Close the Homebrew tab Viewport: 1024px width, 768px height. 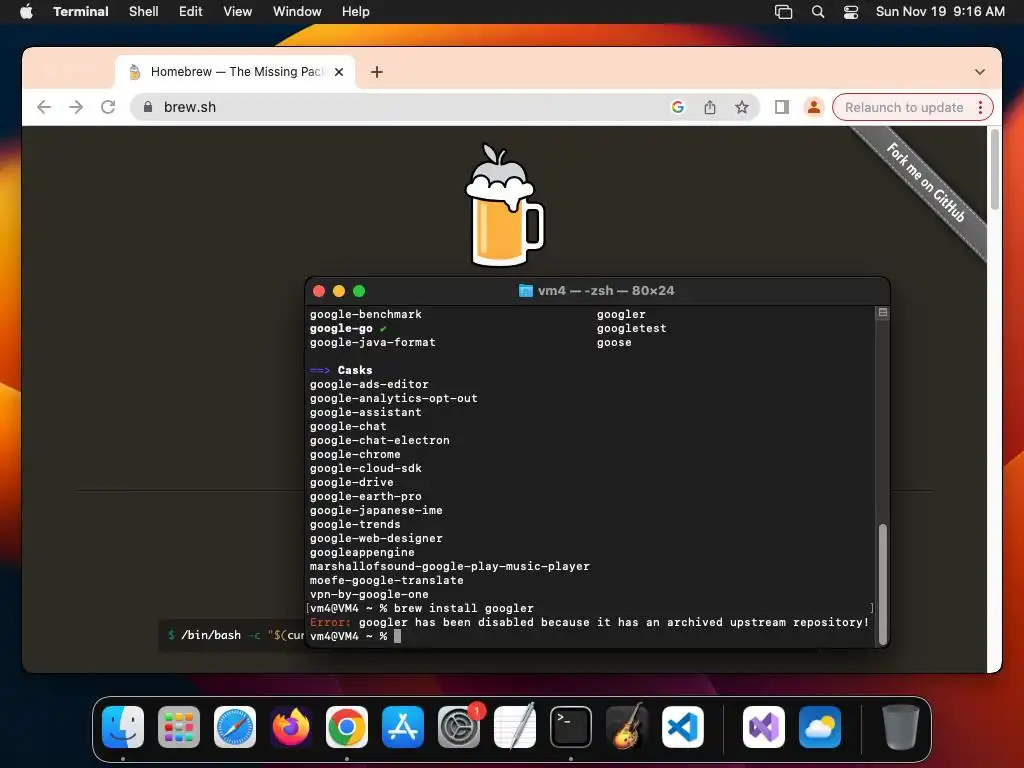point(339,72)
